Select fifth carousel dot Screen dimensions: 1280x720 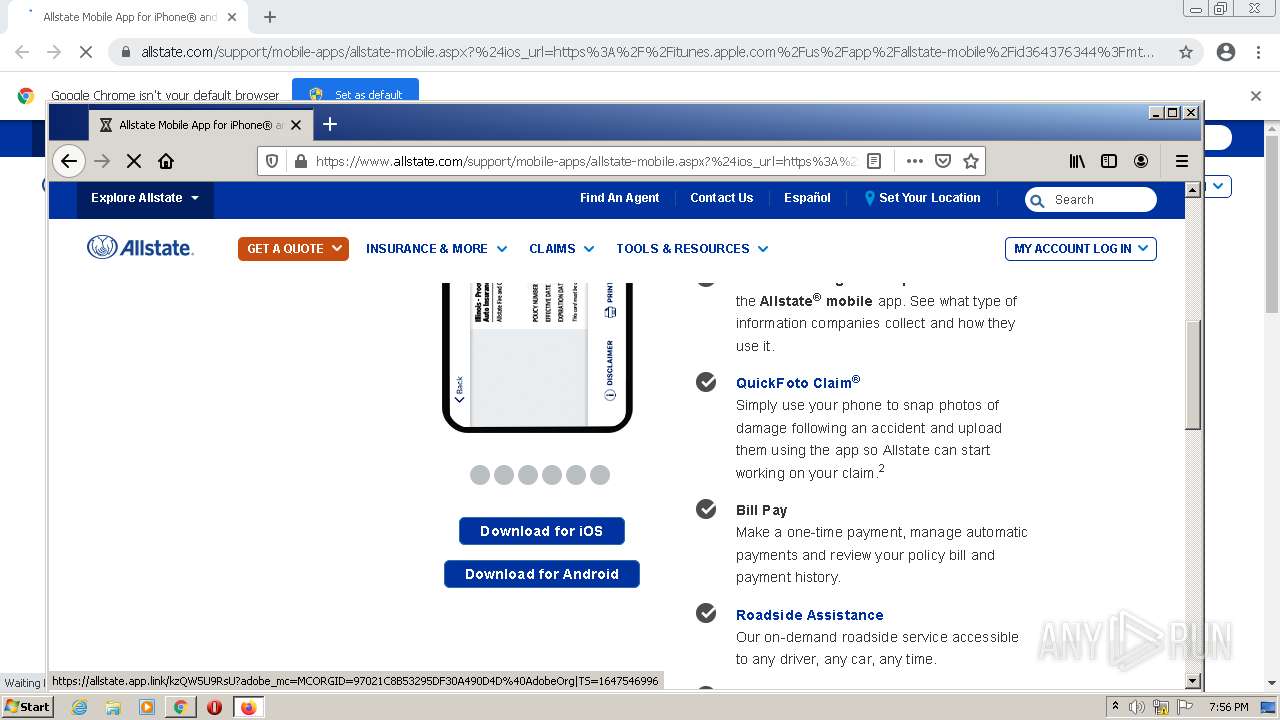pos(576,475)
